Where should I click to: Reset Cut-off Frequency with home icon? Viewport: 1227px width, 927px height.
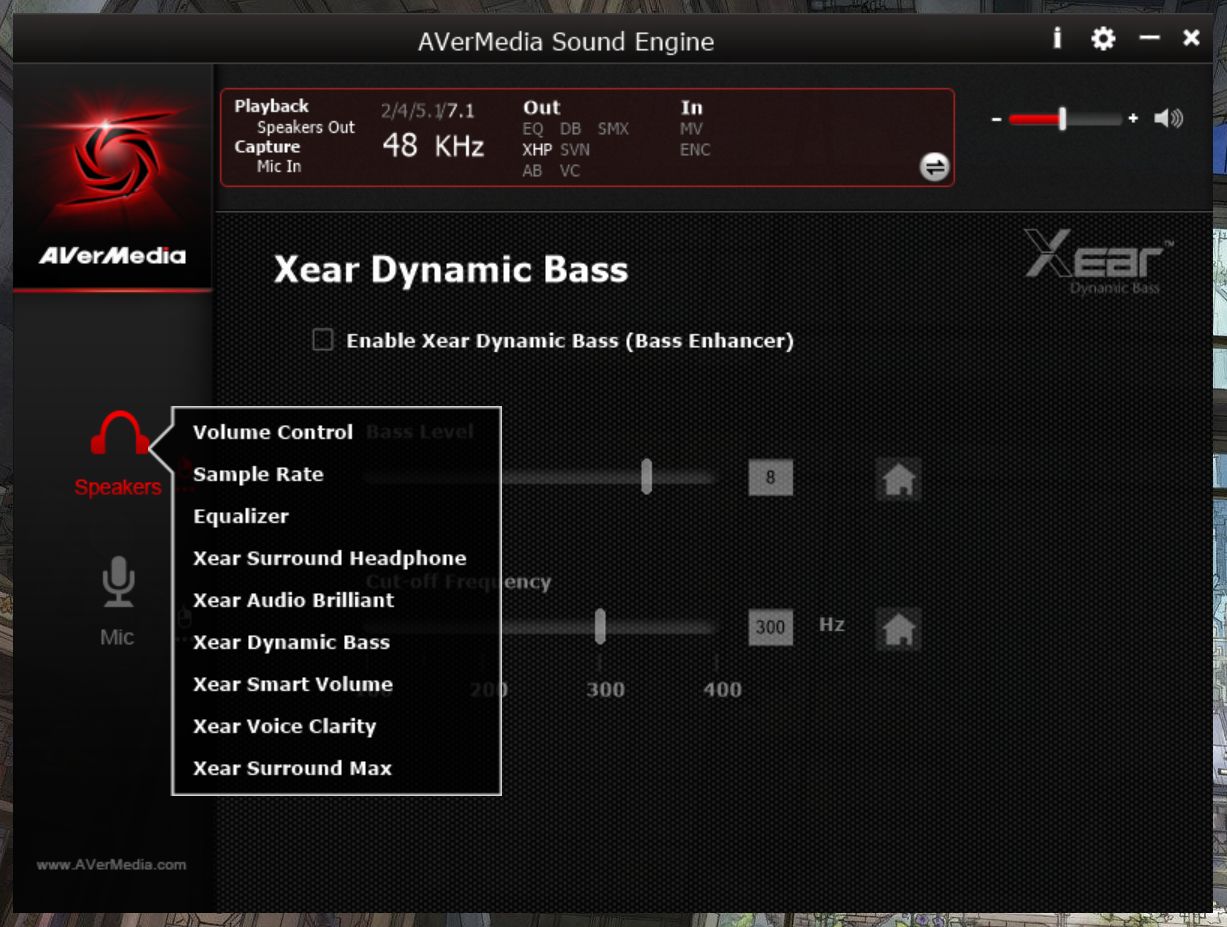[x=899, y=628]
